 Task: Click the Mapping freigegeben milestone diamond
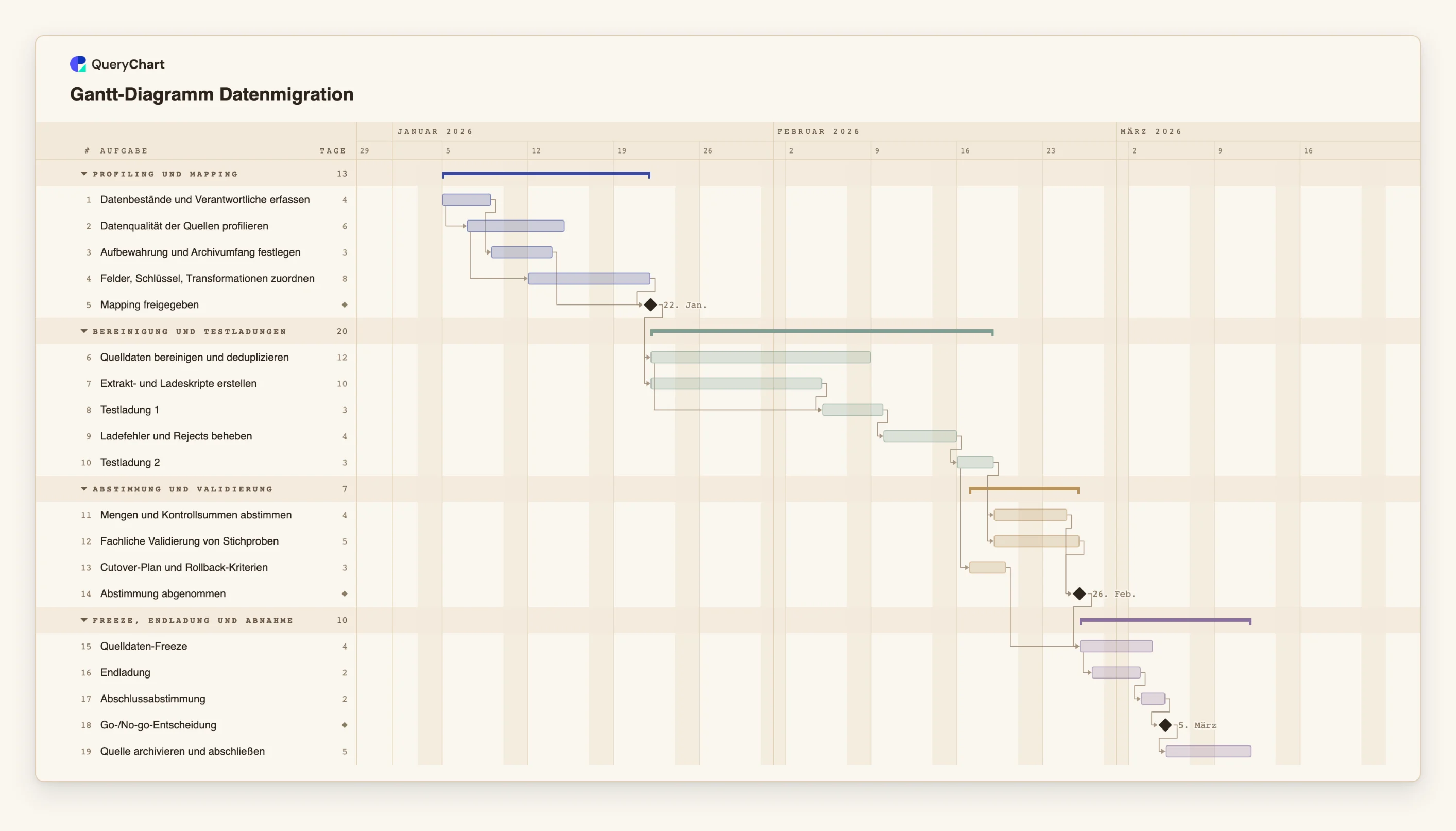[x=650, y=305]
